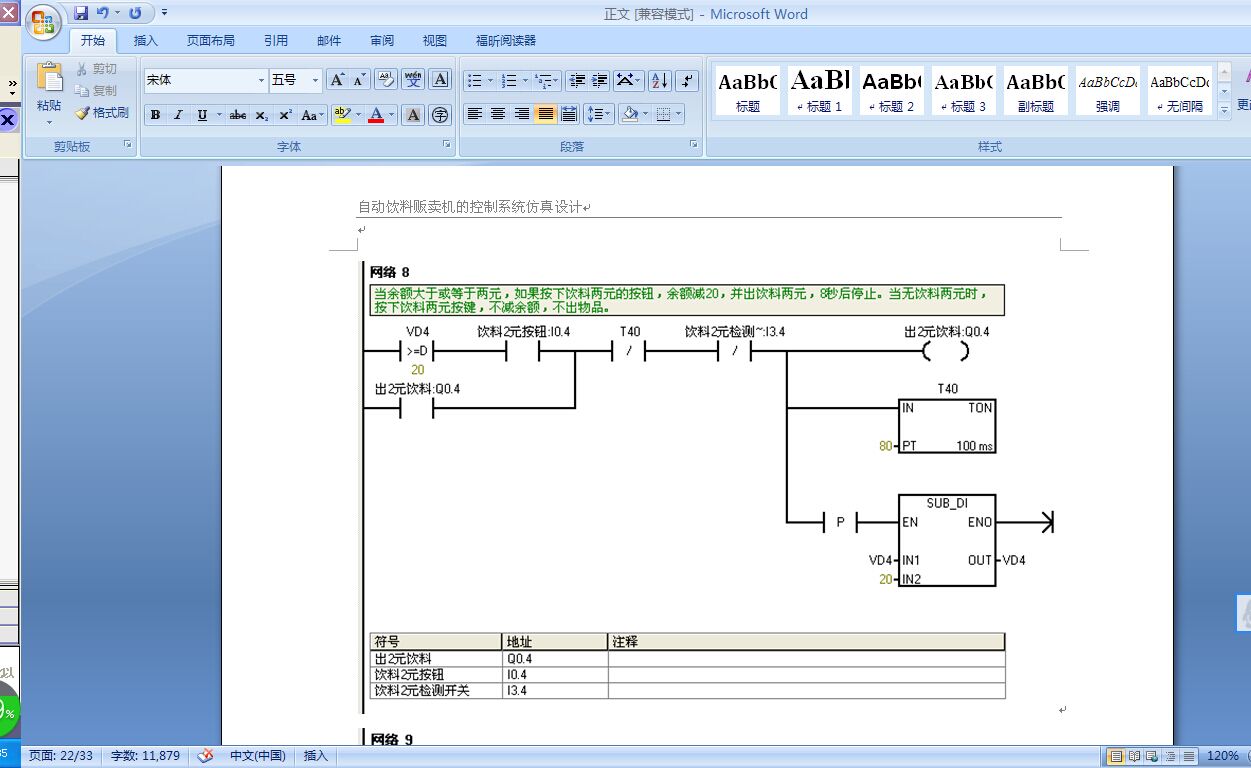Apply the 格式刷 format painter
1251x768 pixels.
click(101, 113)
